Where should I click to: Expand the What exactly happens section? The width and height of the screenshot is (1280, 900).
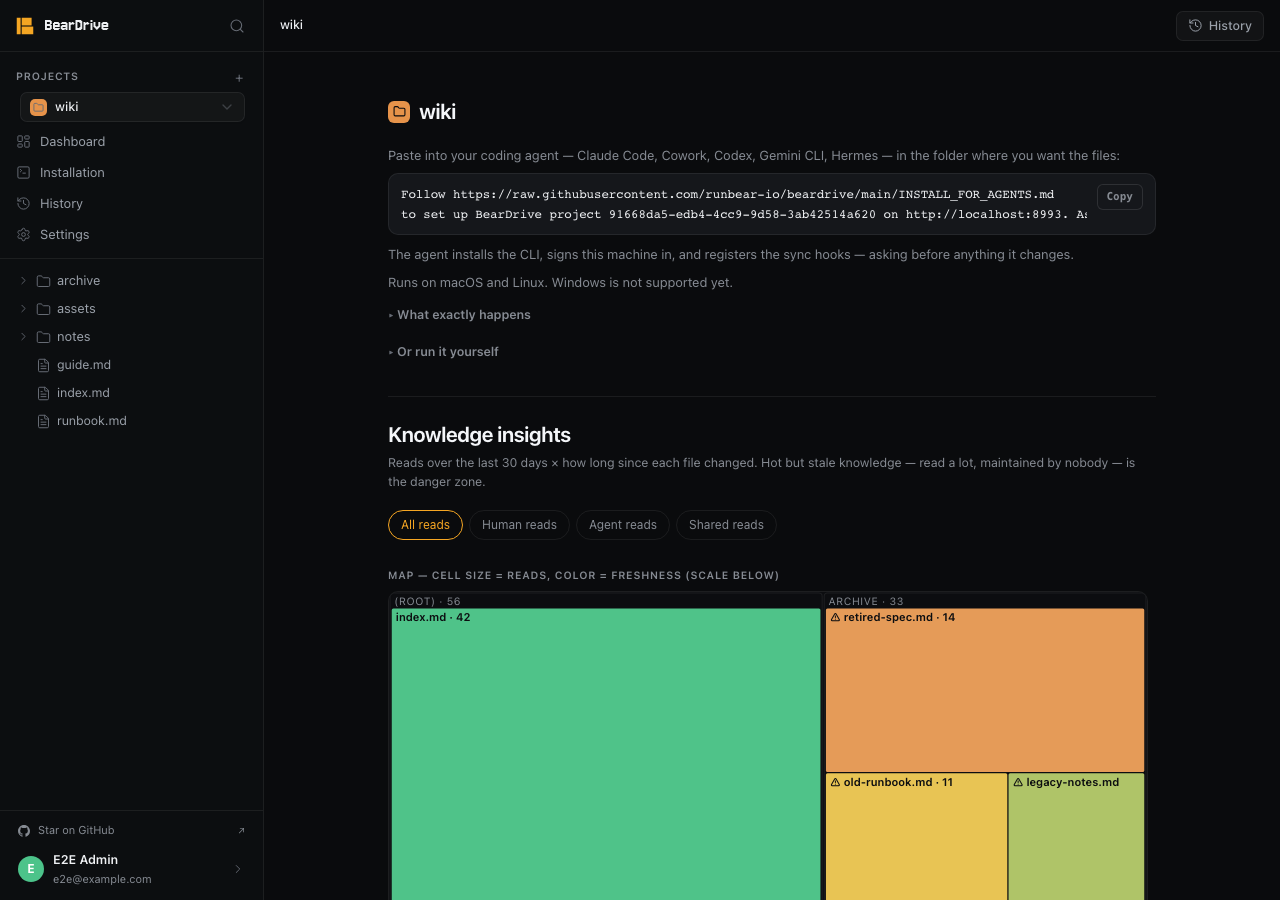(460, 315)
